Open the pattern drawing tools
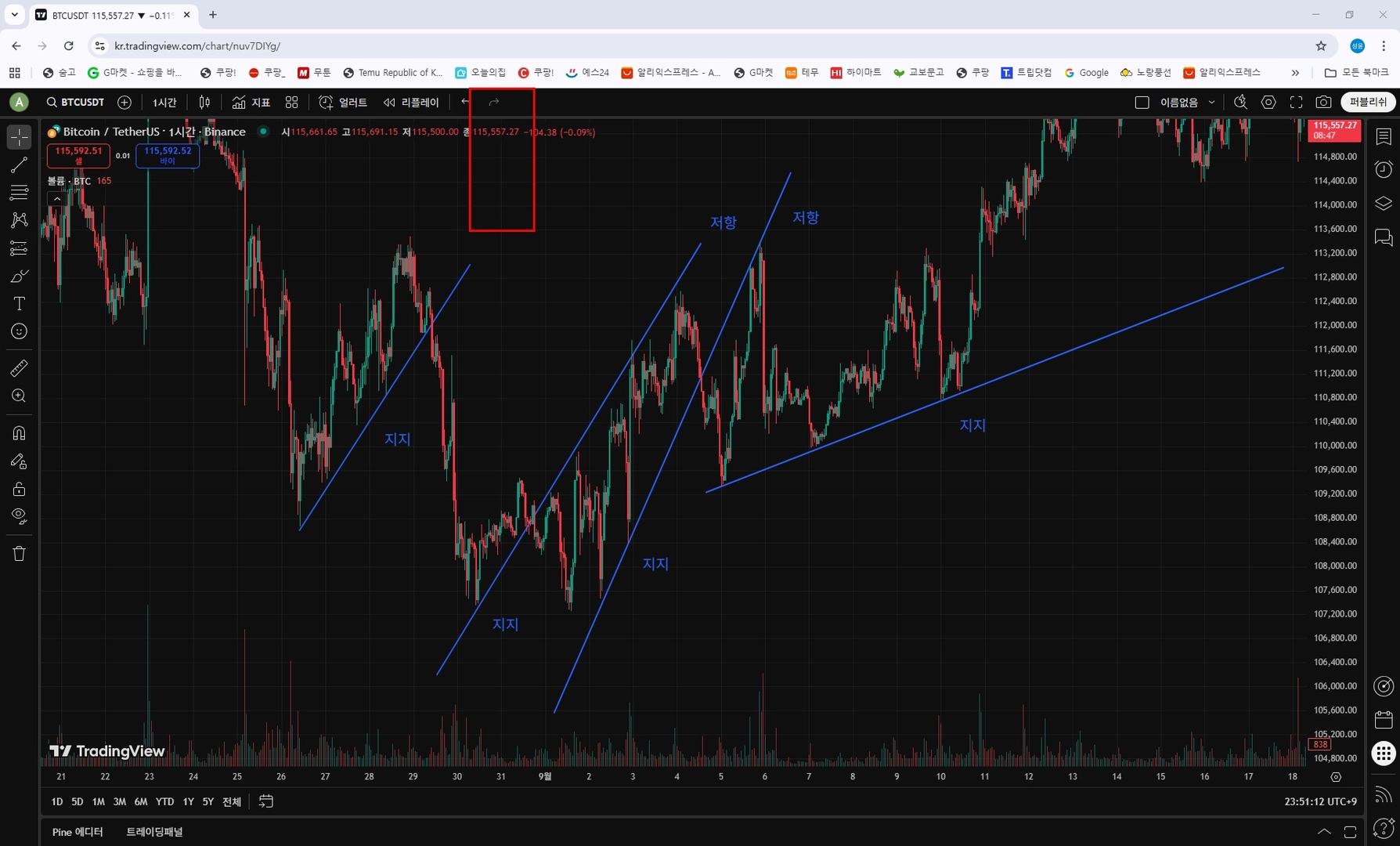1400x846 pixels. click(x=19, y=220)
